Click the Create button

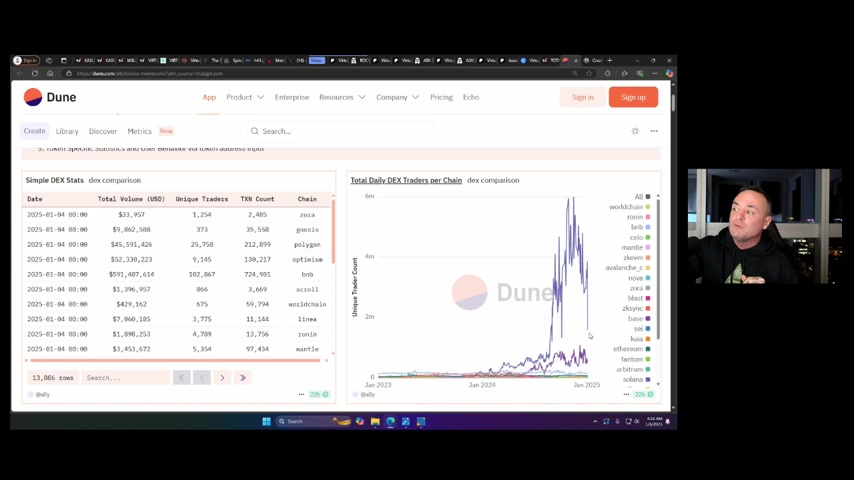pos(34,131)
